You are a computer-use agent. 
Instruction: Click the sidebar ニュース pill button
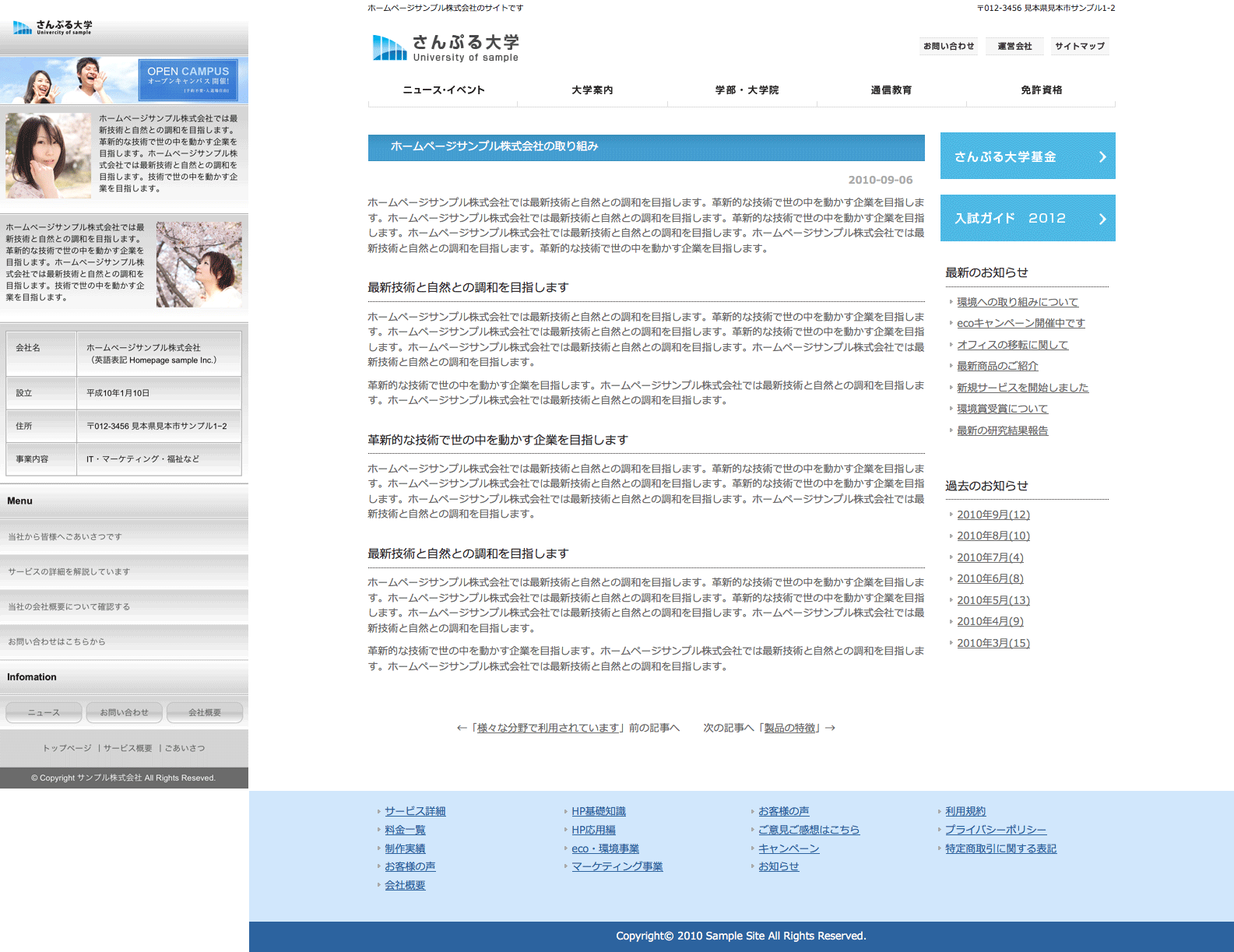click(44, 712)
